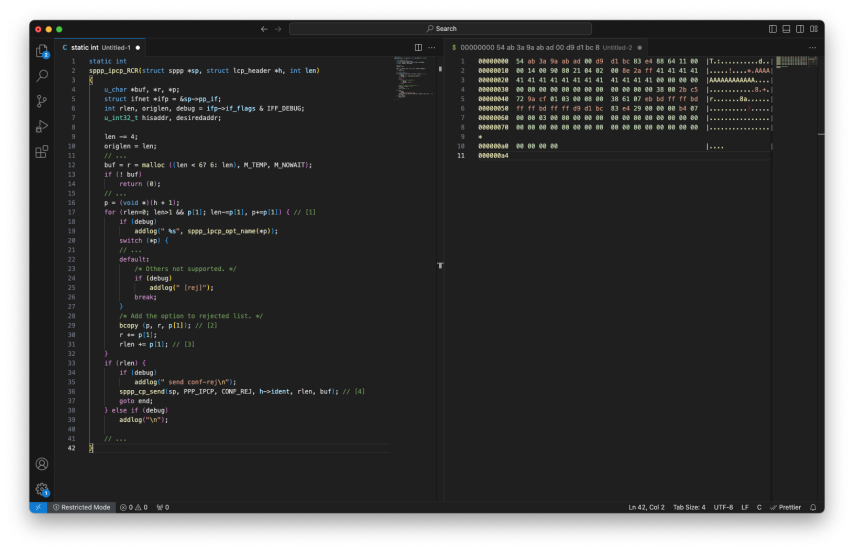Toggle the secondary side bar layout icon

tap(800, 29)
